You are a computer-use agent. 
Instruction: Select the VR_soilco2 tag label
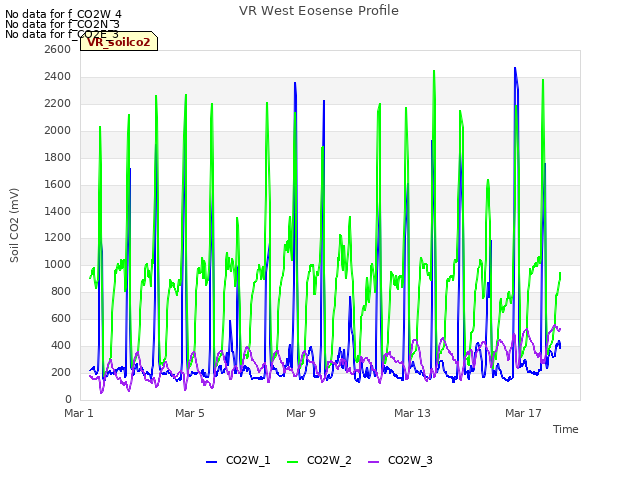(119, 42)
